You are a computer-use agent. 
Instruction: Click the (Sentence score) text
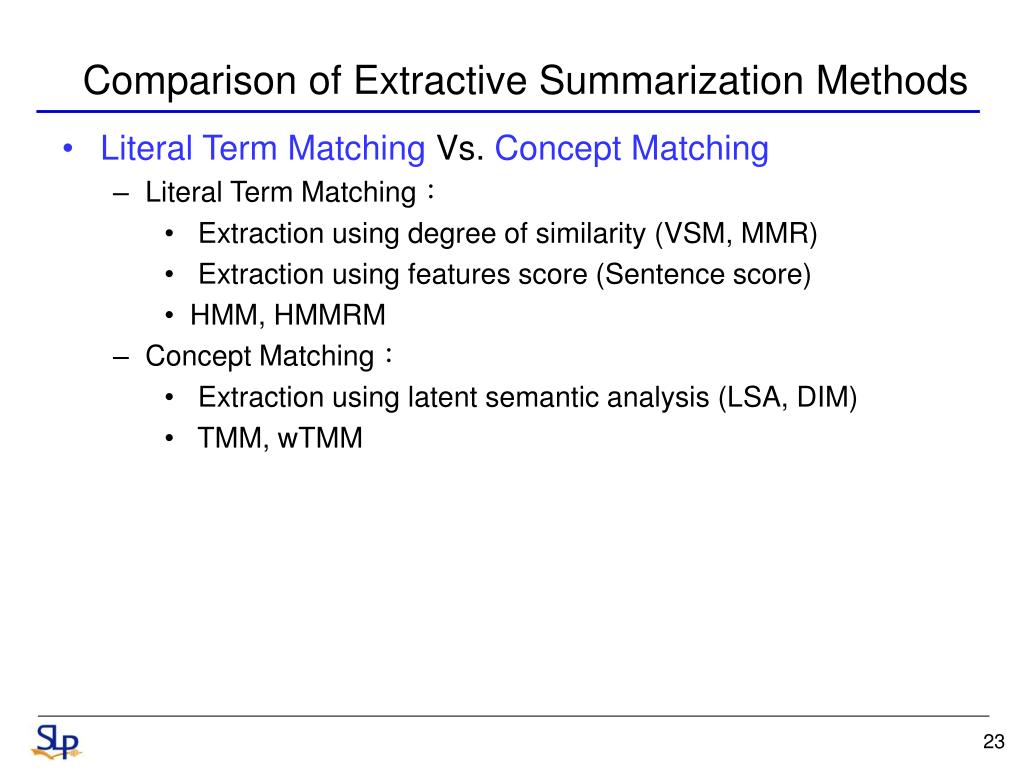703,274
